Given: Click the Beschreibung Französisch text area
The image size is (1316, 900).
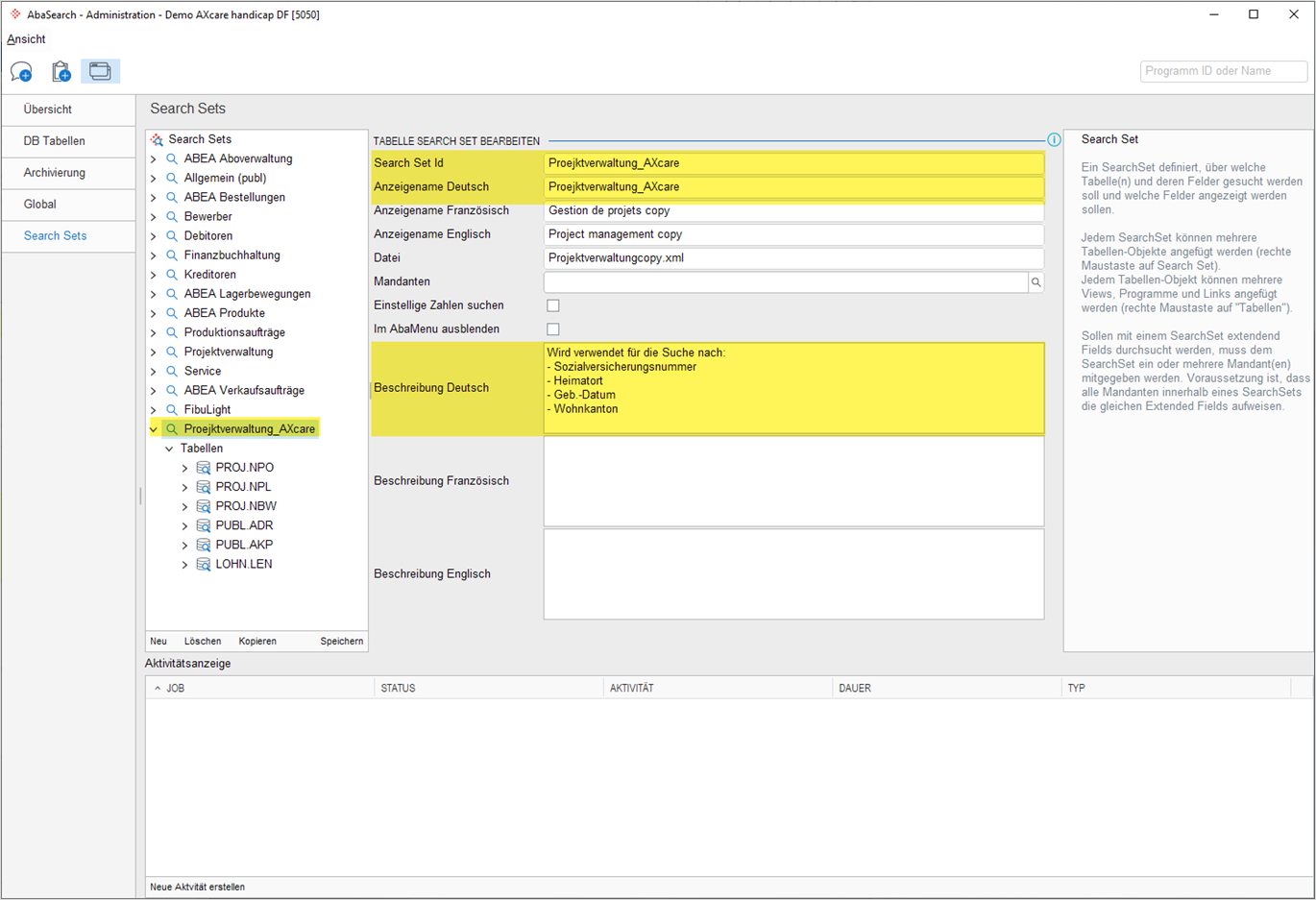Looking at the screenshot, I should coord(793,481).
